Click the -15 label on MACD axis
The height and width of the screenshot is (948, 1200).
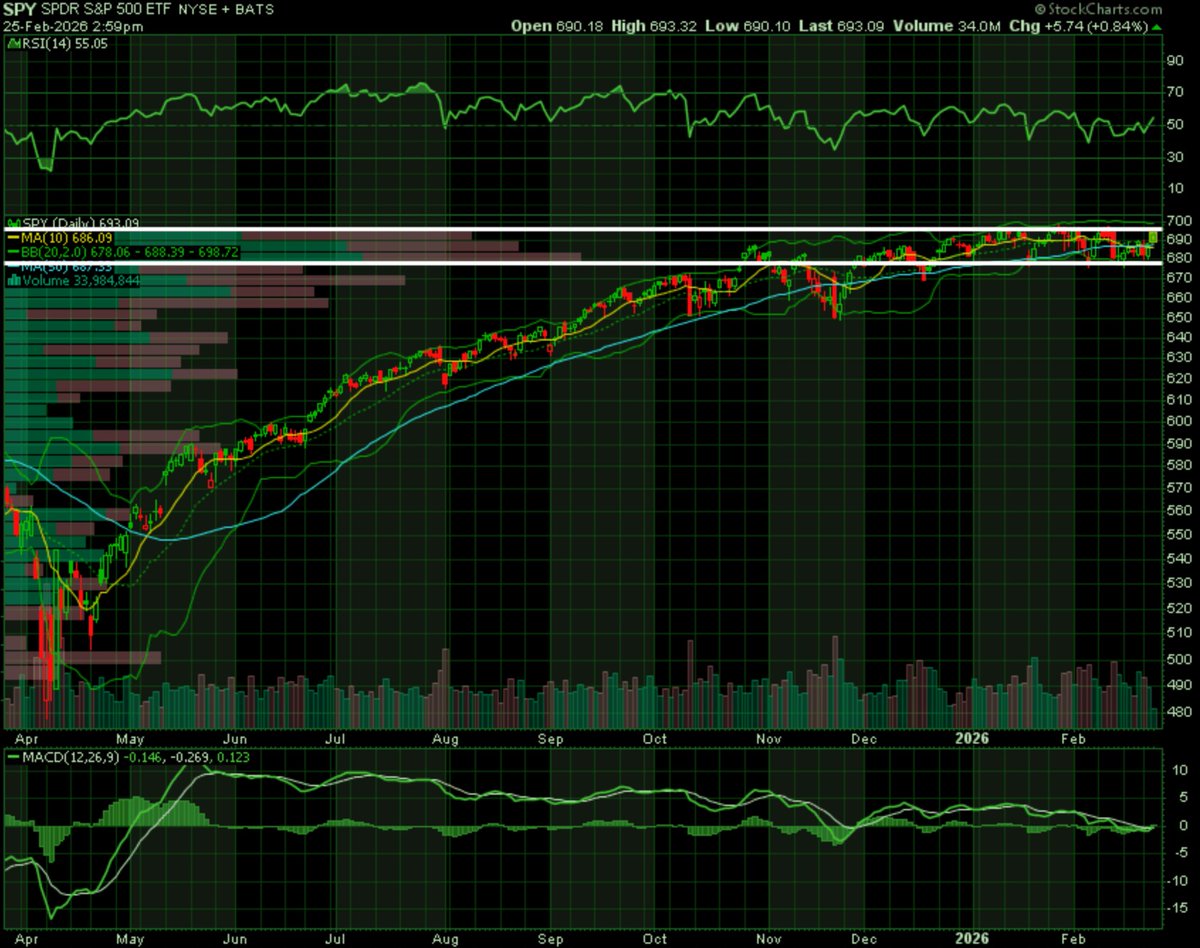[x=1177, y=908]
